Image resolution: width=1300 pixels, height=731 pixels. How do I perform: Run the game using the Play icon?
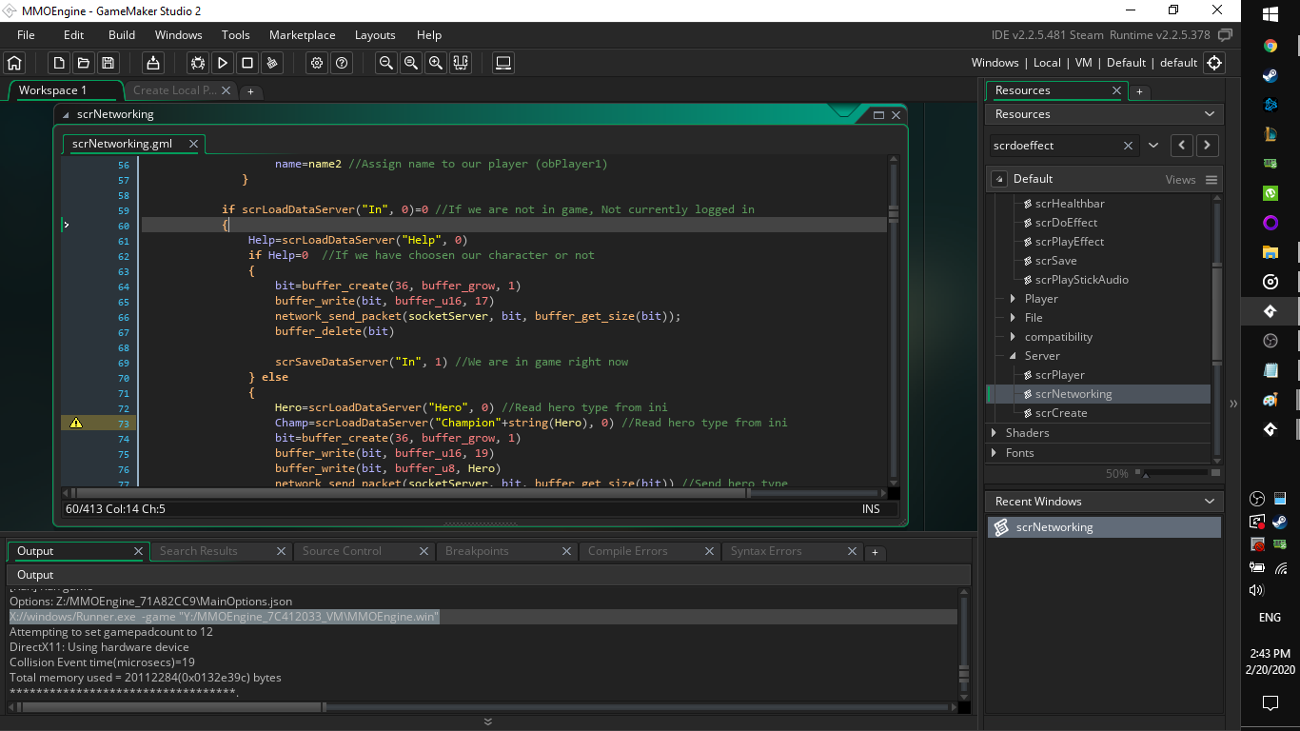point(222,62)
